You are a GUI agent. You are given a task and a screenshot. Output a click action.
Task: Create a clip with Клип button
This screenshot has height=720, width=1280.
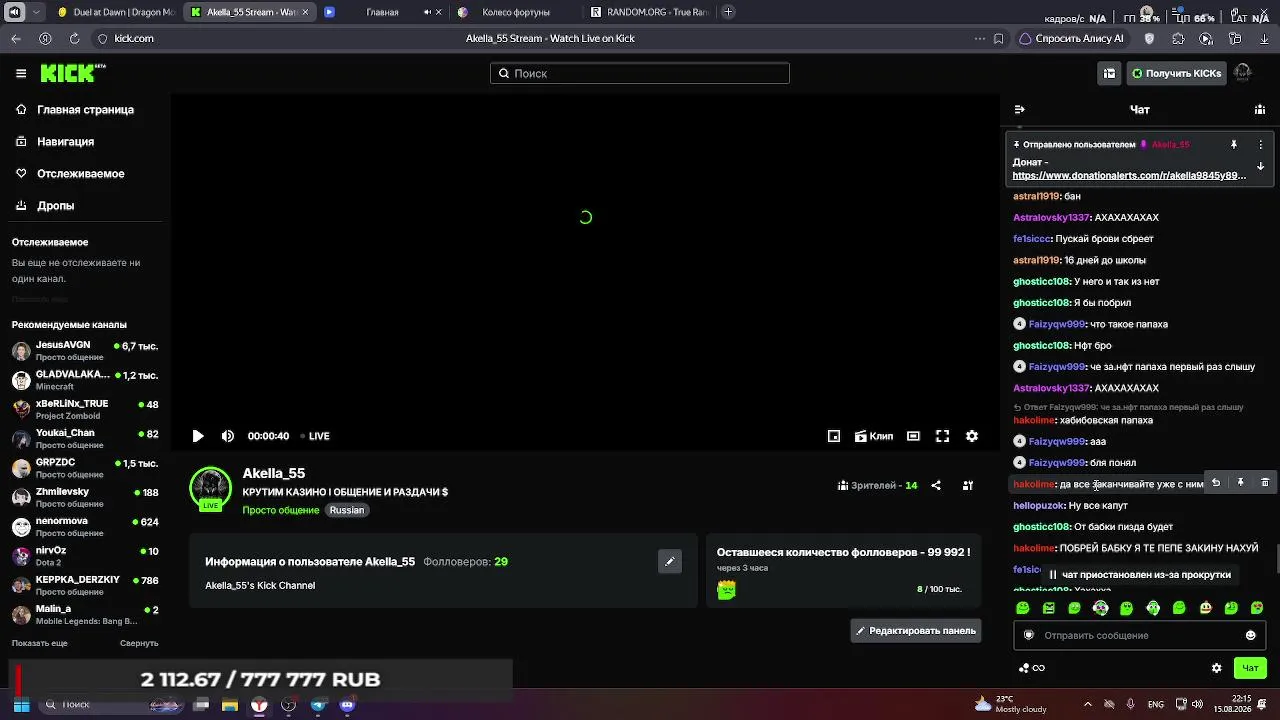874,436
